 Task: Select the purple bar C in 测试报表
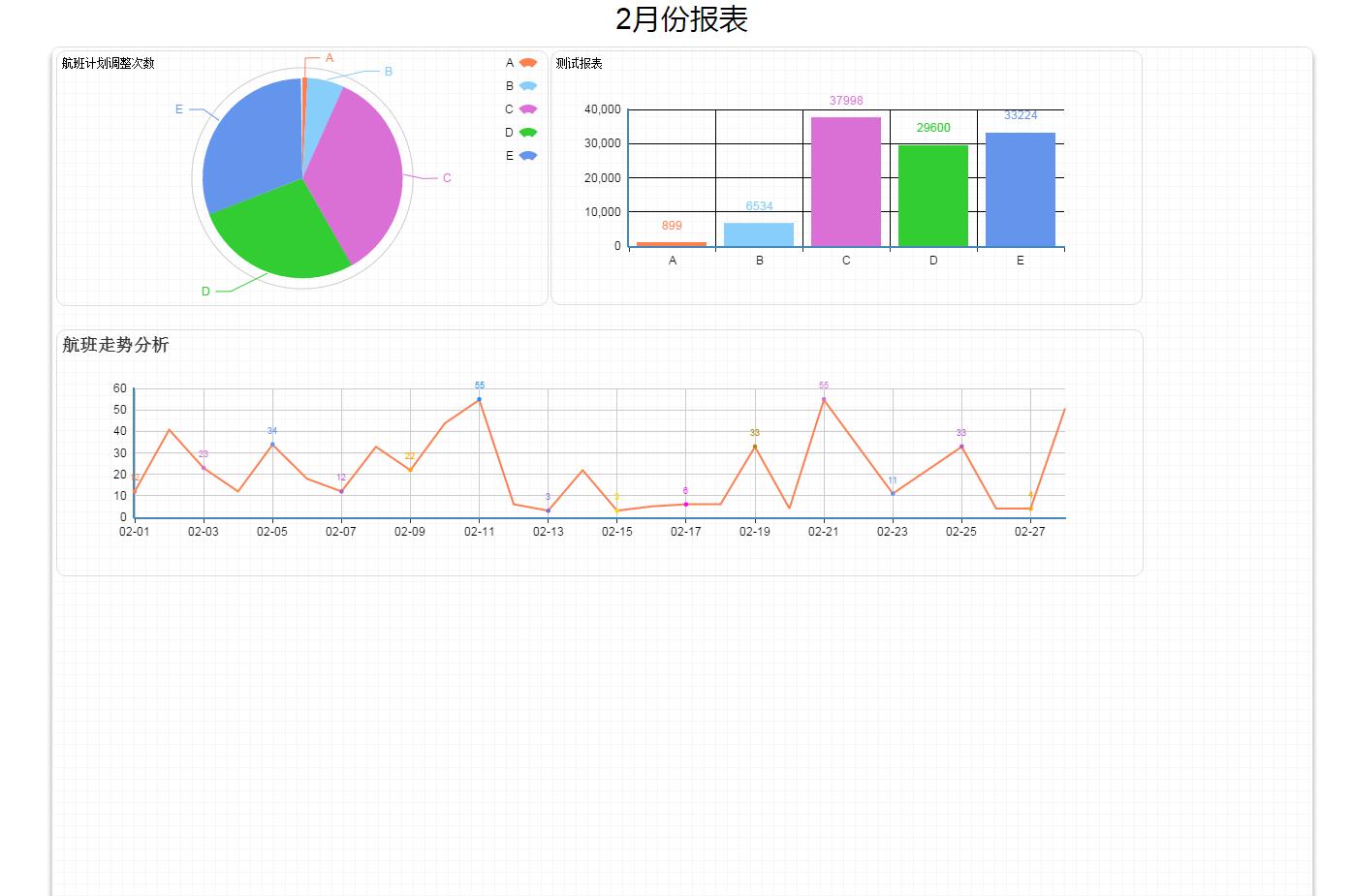click(846, 182)
